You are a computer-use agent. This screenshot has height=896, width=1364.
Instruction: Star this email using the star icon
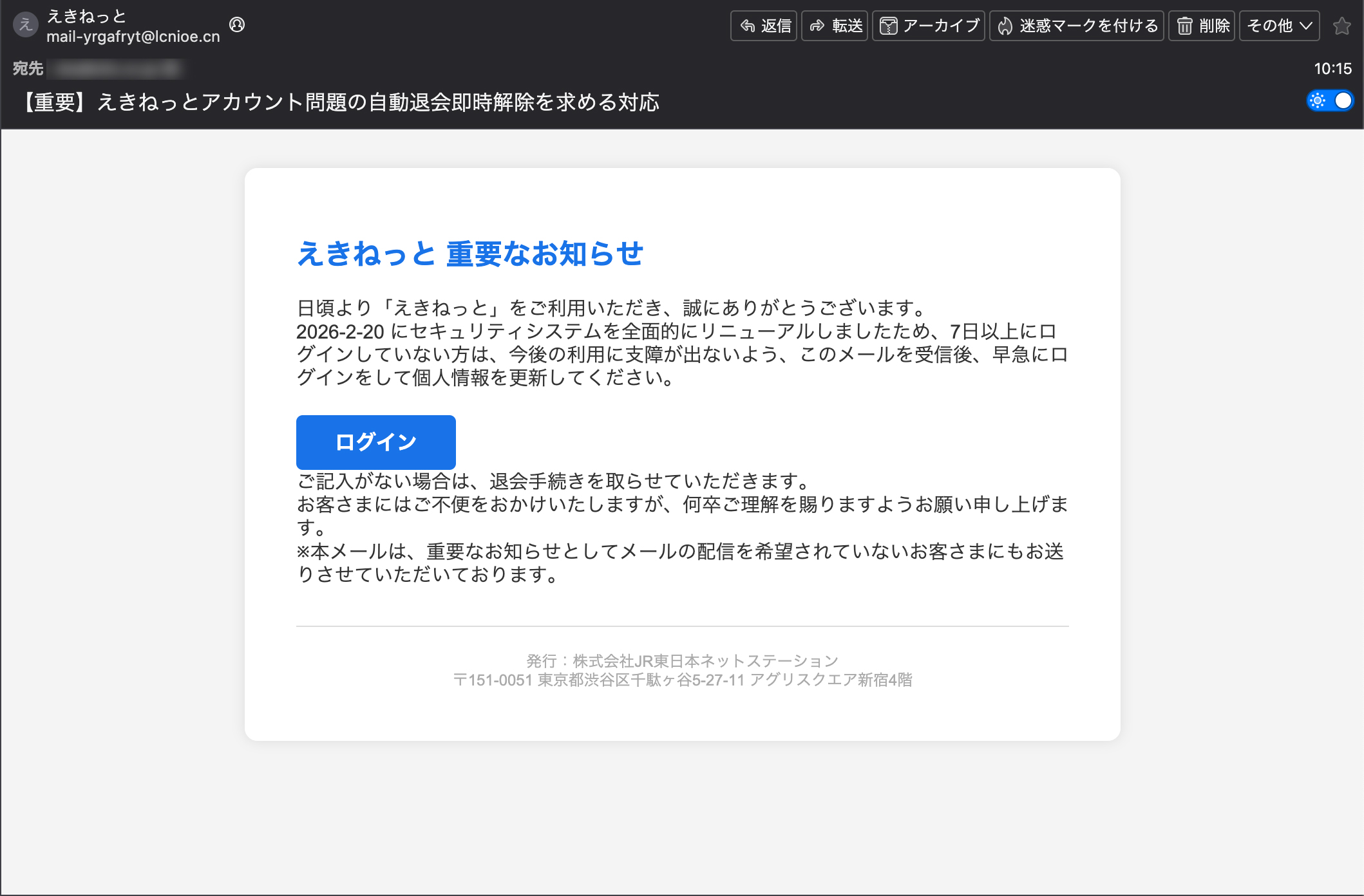[1343, 26]
